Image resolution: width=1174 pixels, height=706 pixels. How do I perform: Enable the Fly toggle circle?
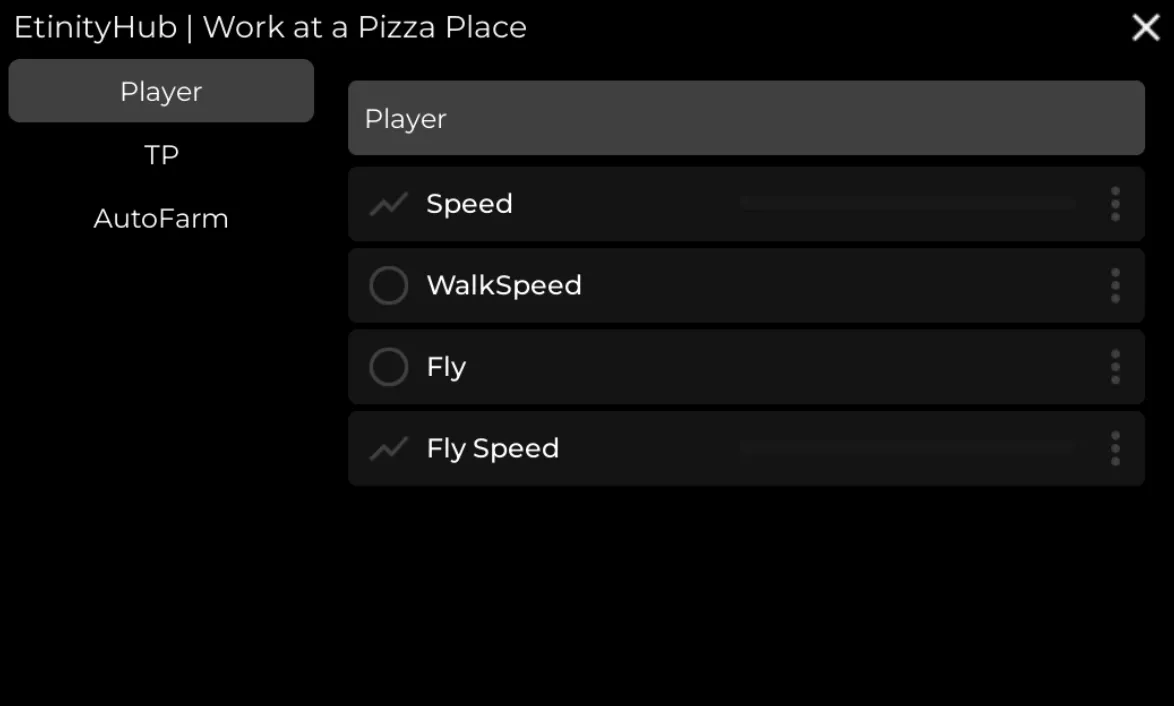click(x=389, y=367)
